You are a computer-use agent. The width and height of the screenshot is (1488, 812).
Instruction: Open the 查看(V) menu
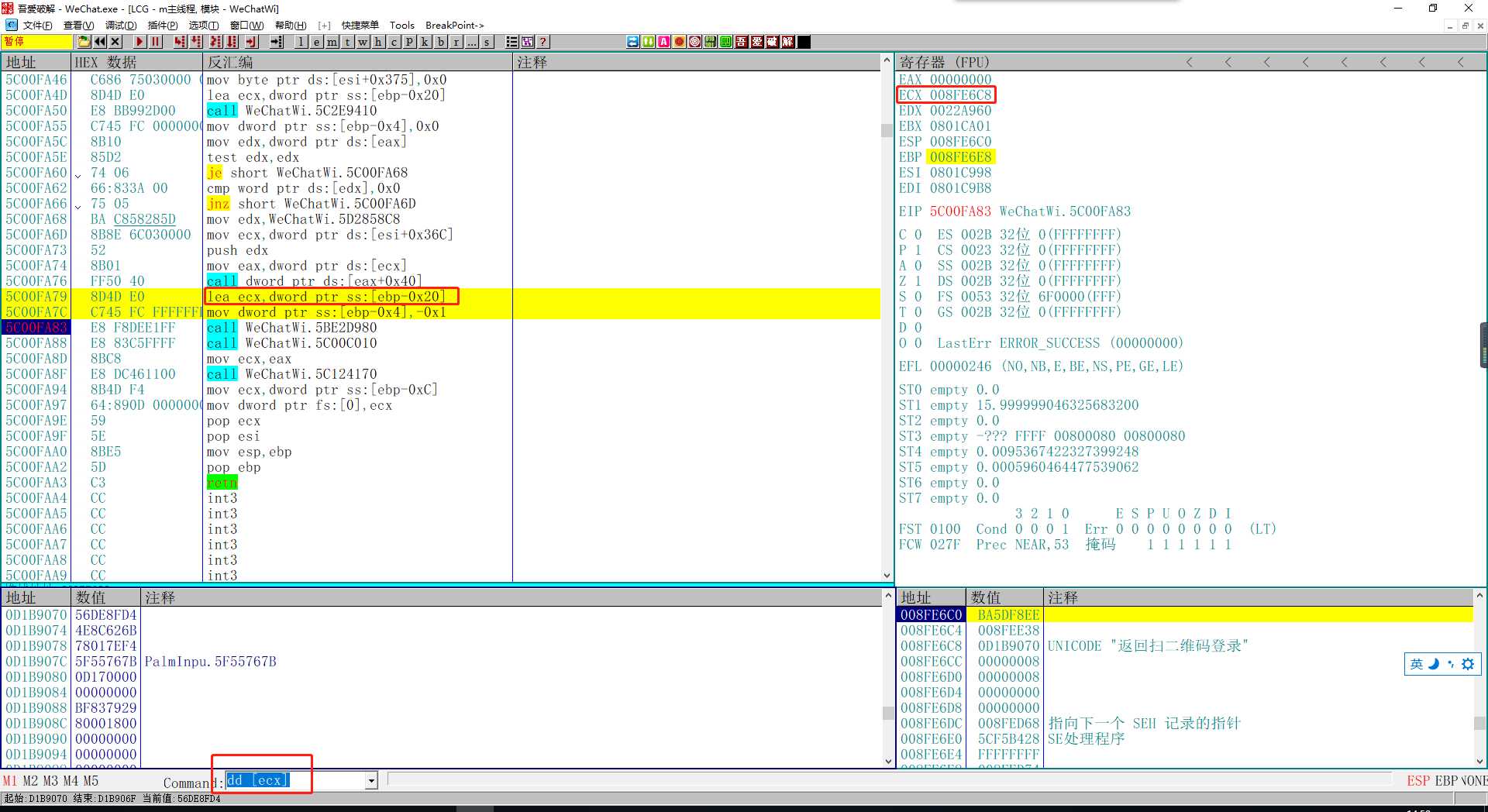[x=78, y=26]
